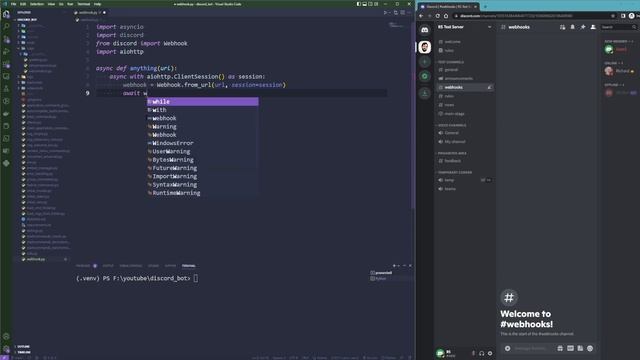Open Discord User Settings gear
The height and width of the screenshot is (360, 640).
pyautogui.click(x=490, y=353)
